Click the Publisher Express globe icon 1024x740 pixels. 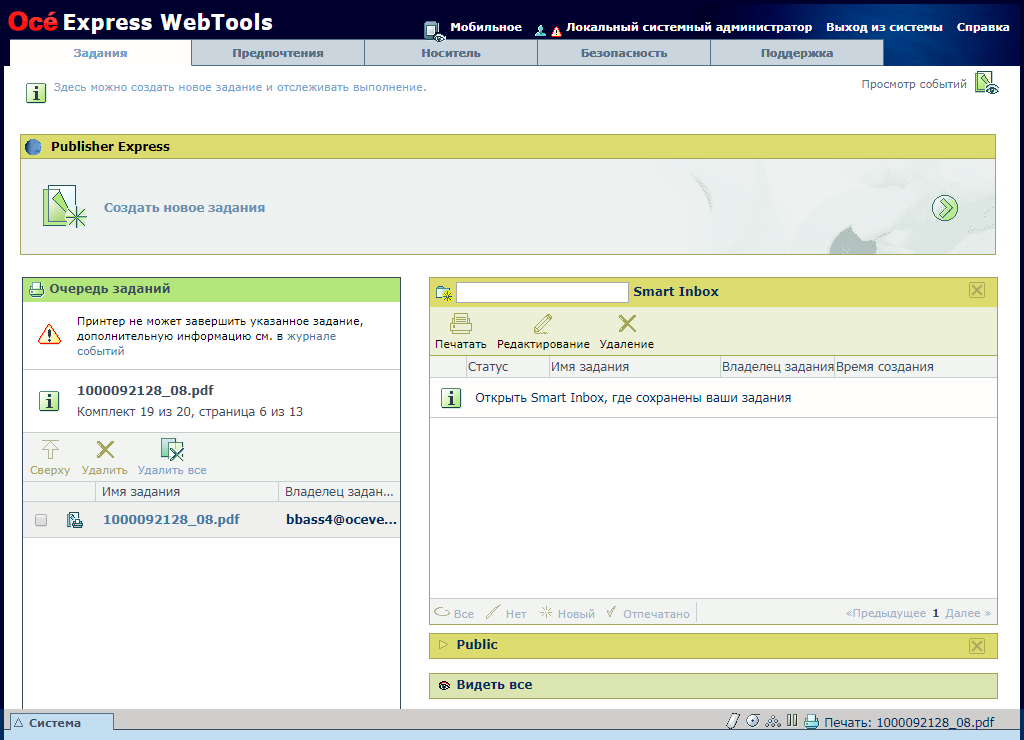(x=33, y=147)
